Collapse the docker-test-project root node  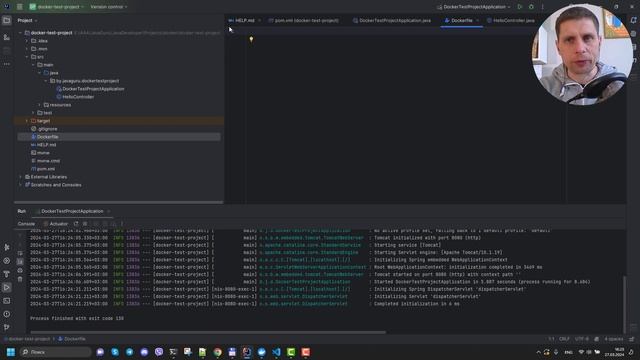tap(20, 33)
